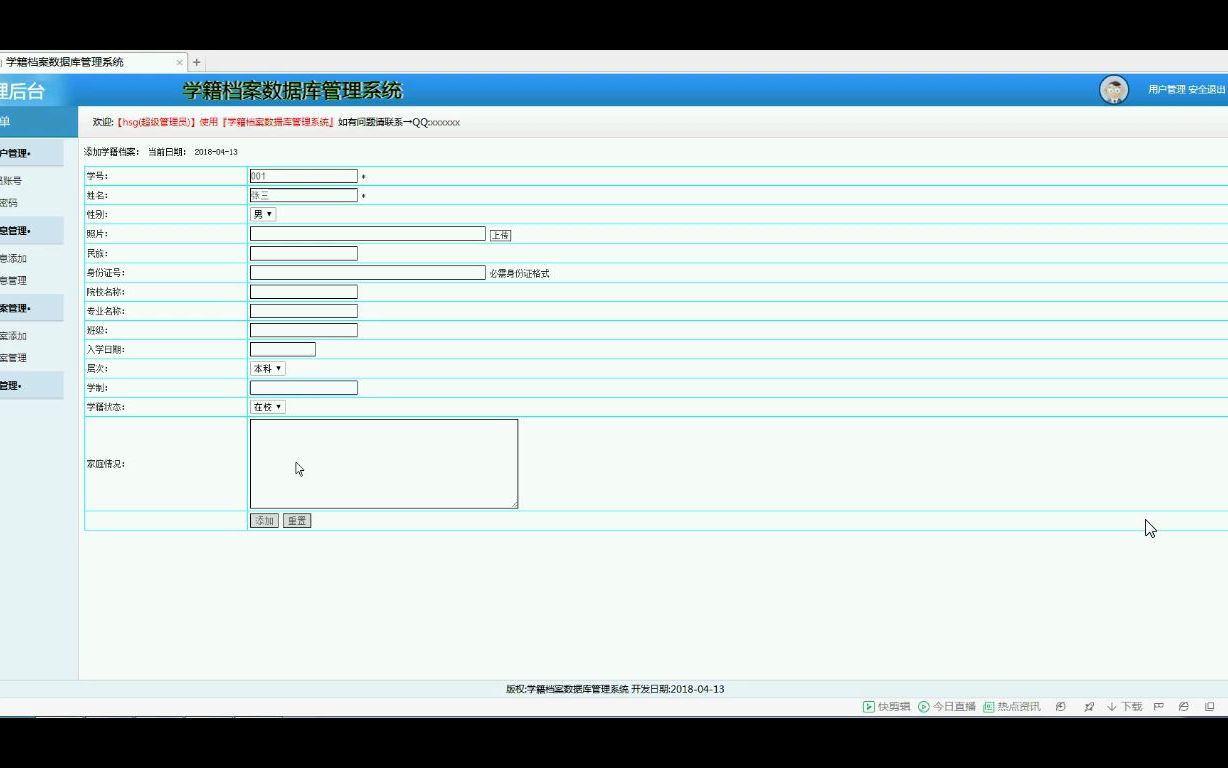Select the 学籍档案数据库管理系统 browser tab
The image size is (1228, 768).
[x=90, y=61]
